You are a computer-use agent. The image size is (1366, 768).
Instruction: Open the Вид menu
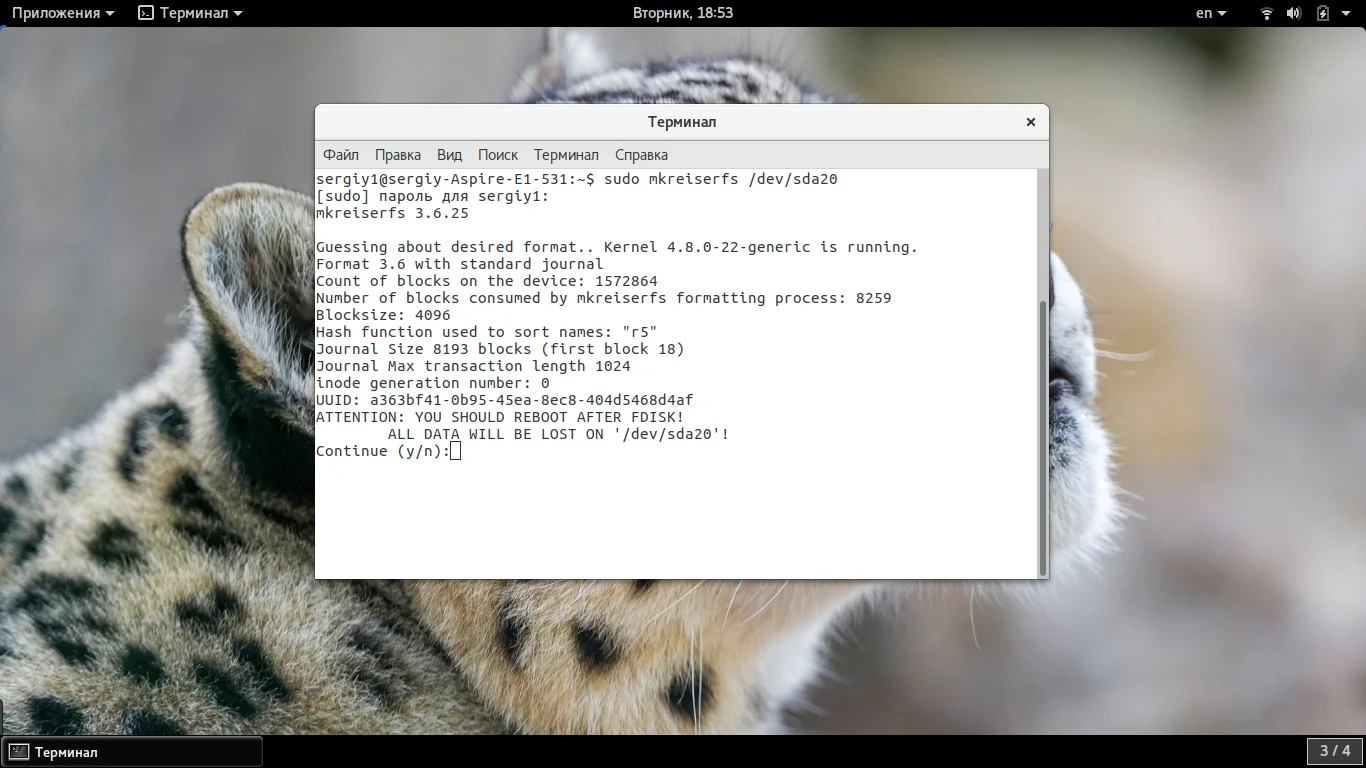(x=449, y=155)
